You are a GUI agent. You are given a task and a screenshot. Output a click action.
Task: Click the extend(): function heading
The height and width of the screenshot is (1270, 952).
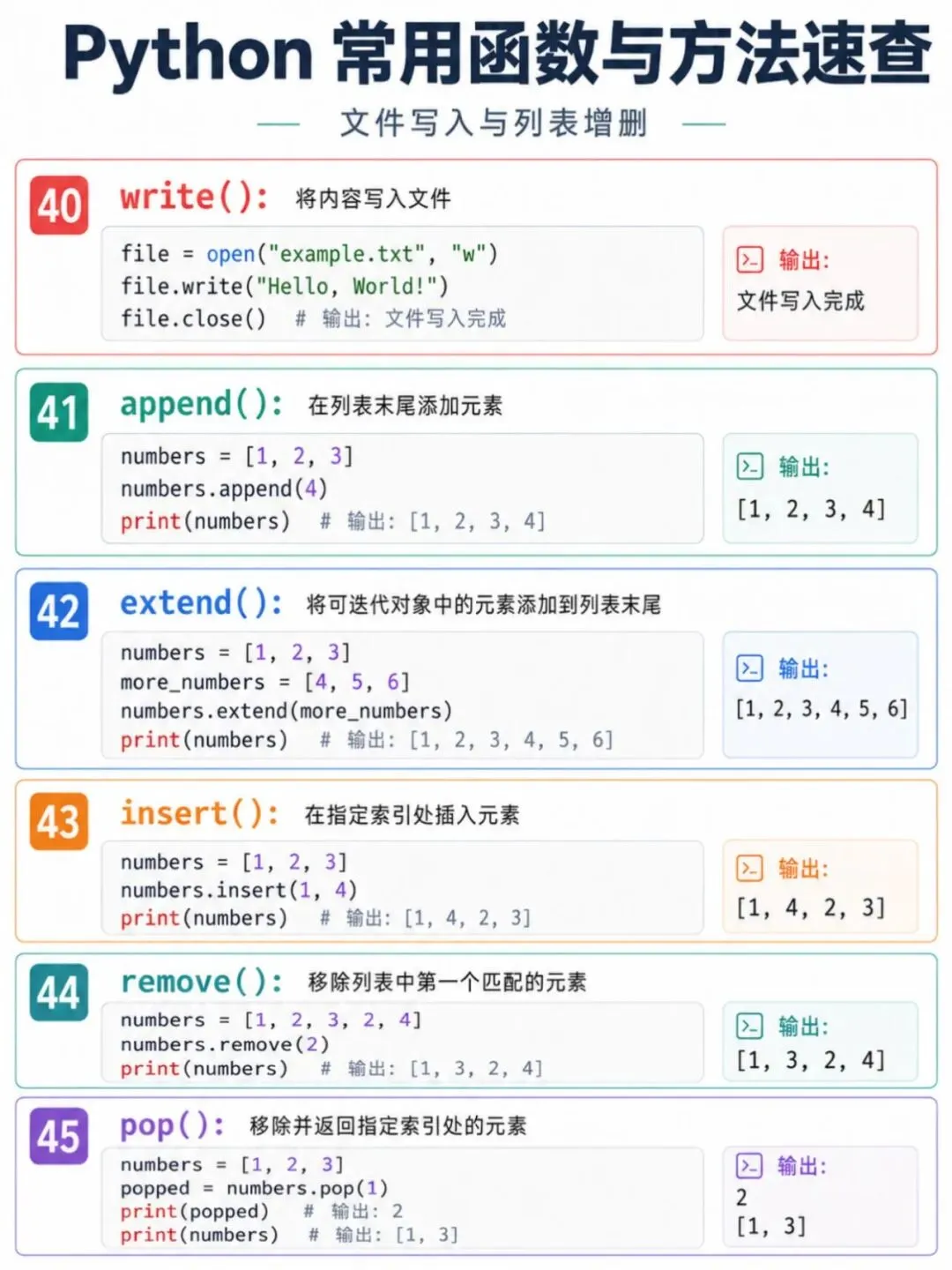point(202,604)
